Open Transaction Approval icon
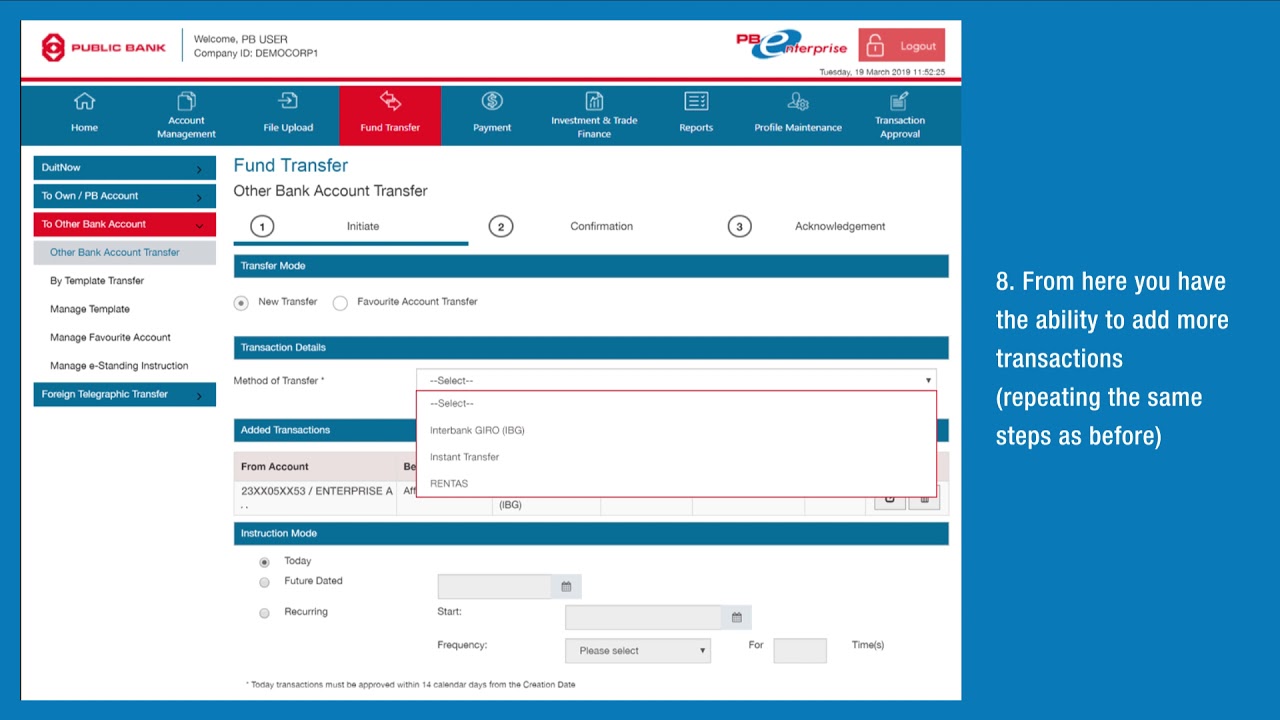 [x=900, y=101]
